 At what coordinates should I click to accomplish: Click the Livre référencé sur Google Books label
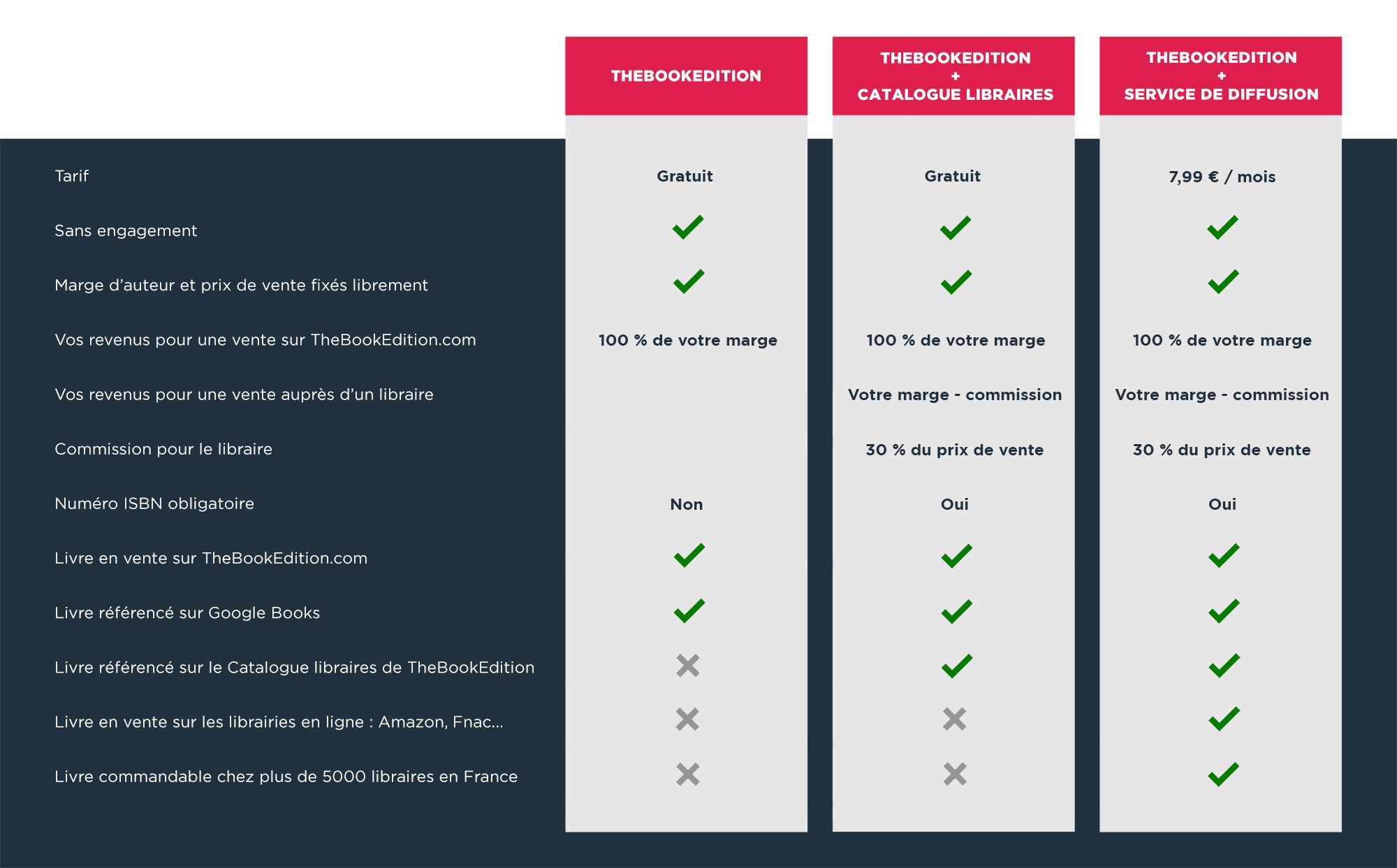[187, 612]
